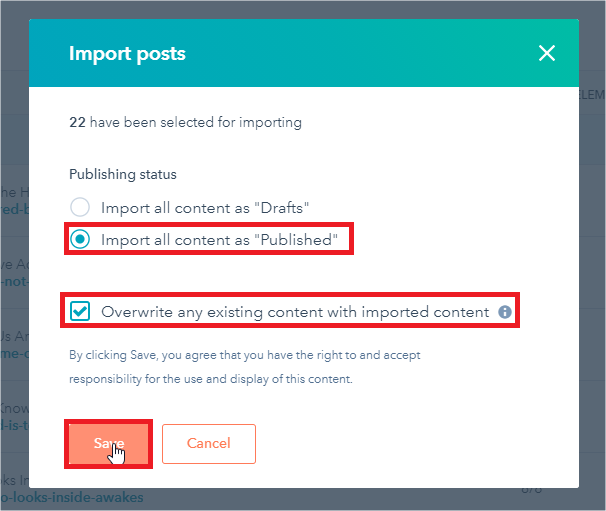
Task: Click the "Import posts" dialog title
Action: click(x=127, y=54)
